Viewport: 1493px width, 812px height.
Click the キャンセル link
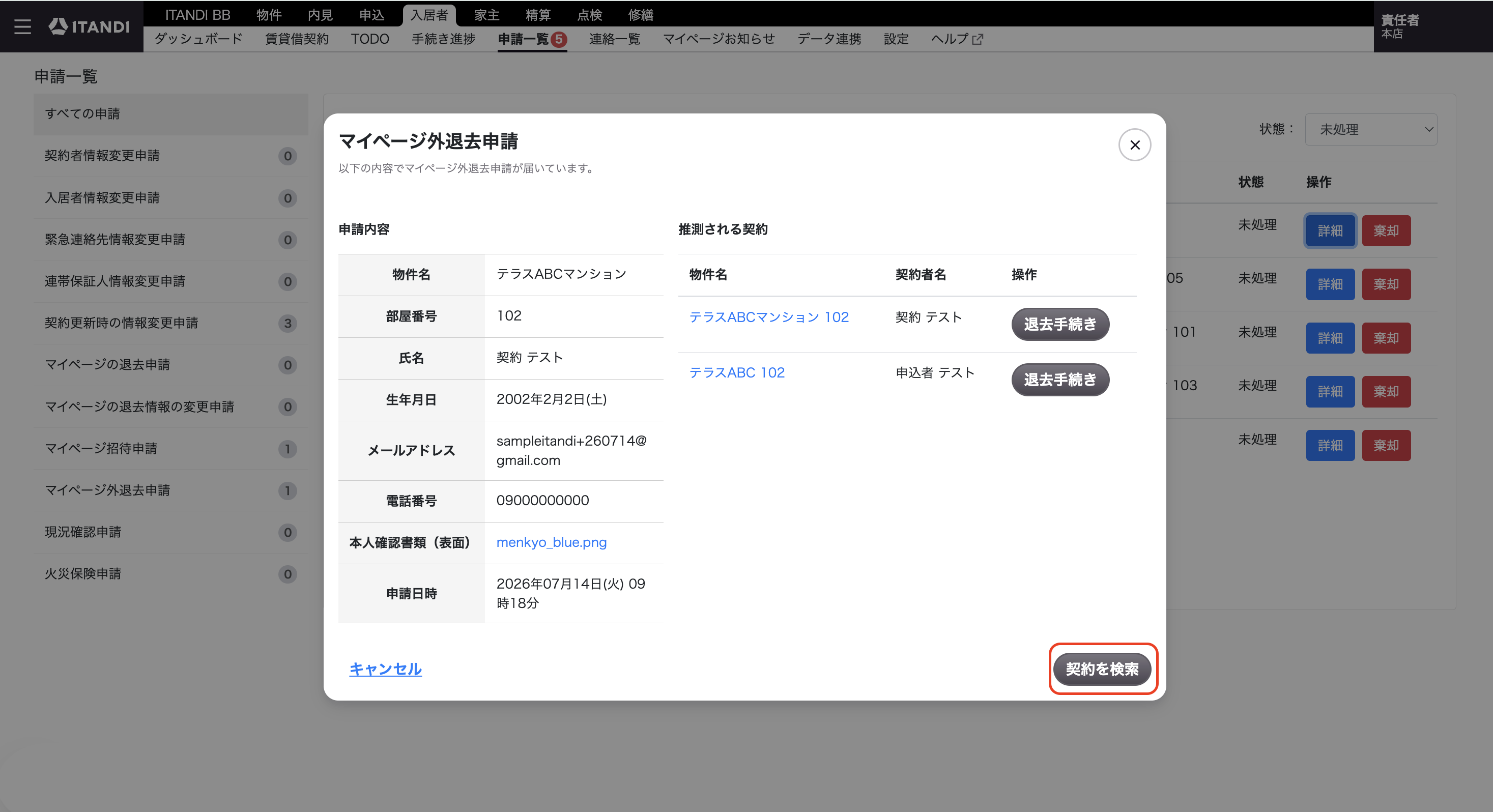coord(385,669)
